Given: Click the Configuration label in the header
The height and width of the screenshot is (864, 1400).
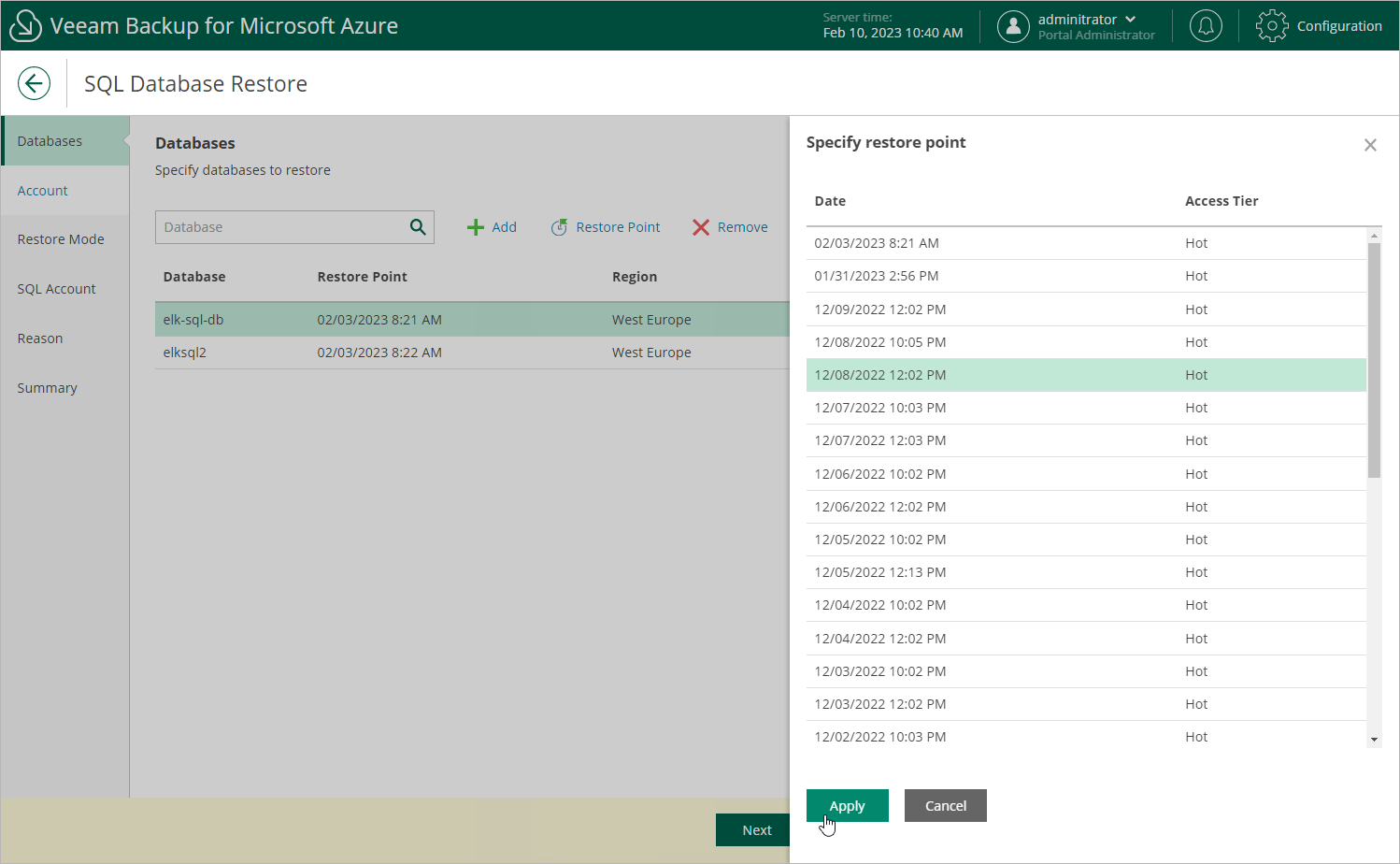Looking at the screenshot, I should pos(1339,26).
